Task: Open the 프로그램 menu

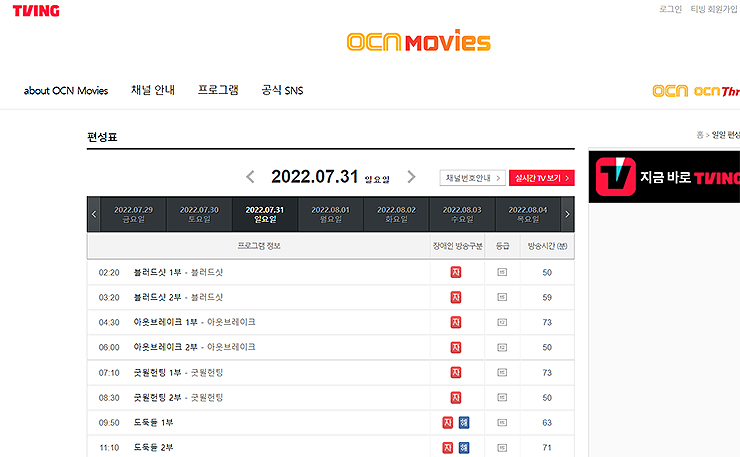Action: point(218,90)
